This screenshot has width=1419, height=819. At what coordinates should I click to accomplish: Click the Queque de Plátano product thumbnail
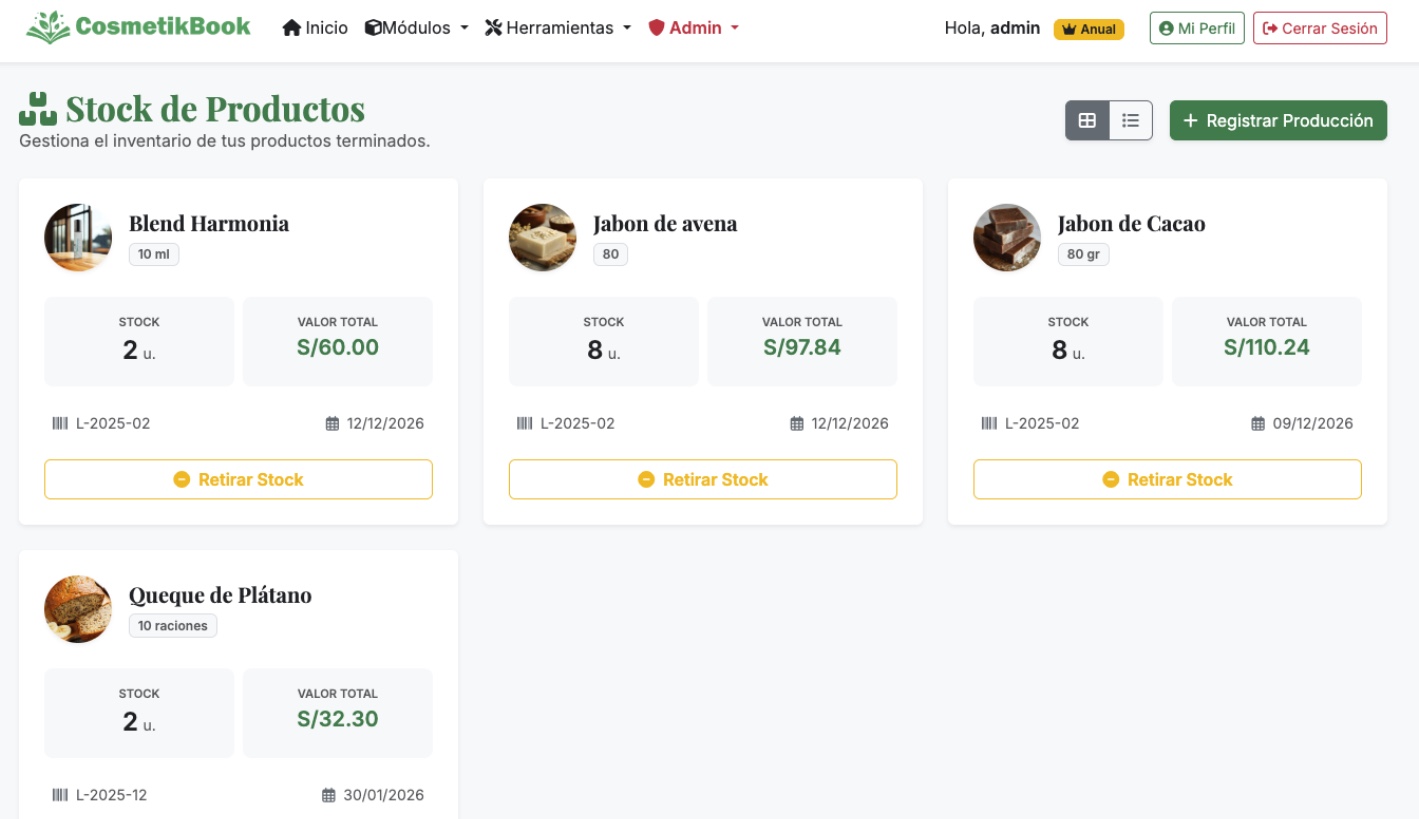pyautogui.click(x=77, y=609)
